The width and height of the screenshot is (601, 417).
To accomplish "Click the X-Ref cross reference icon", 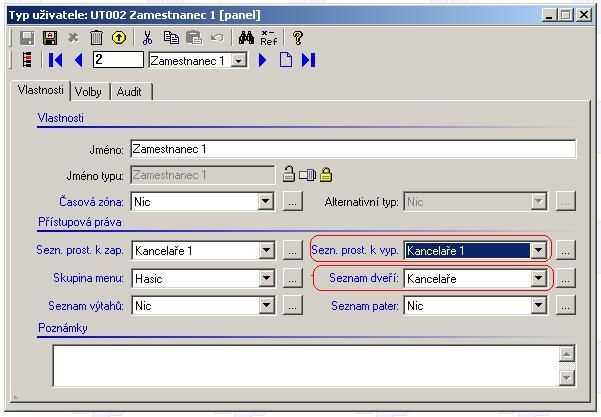I will pyautogui.click(x=269, y=37).
